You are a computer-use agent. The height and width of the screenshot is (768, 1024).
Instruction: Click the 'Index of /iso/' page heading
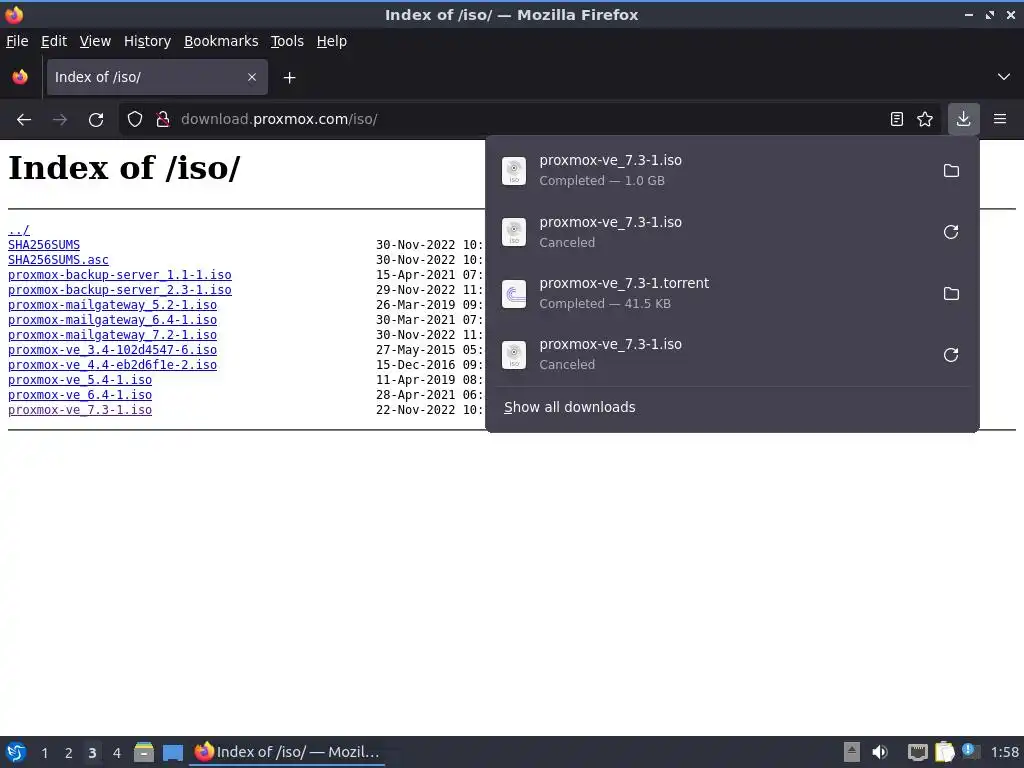(x=124, y=168)
